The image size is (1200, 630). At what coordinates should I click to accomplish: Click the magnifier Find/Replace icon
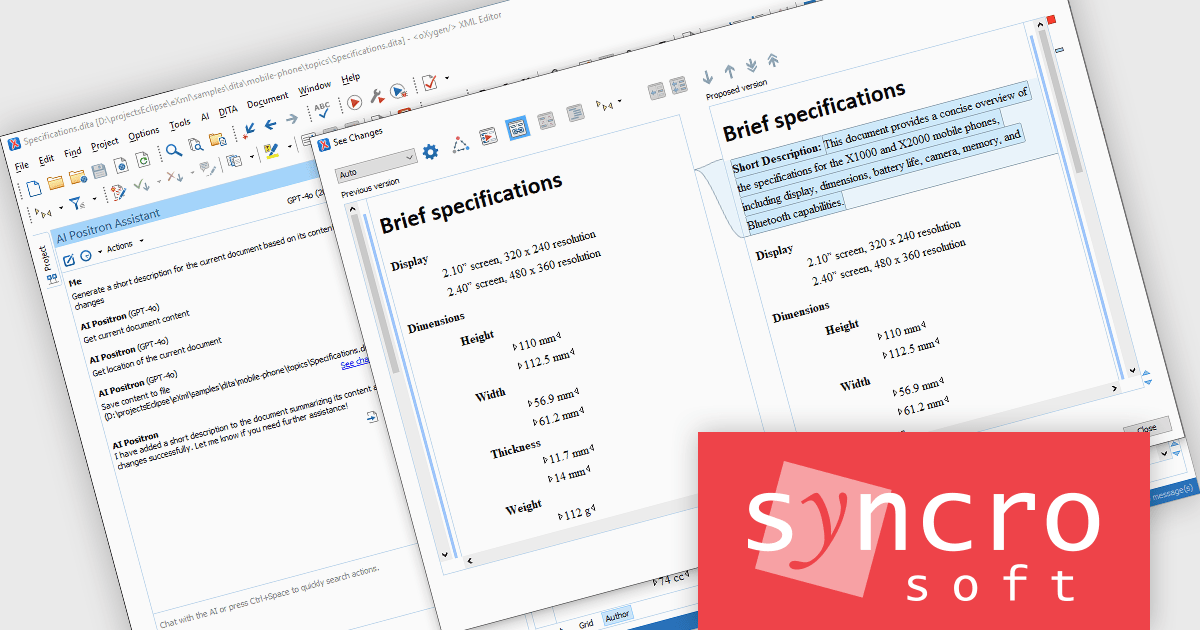point(172,151)
